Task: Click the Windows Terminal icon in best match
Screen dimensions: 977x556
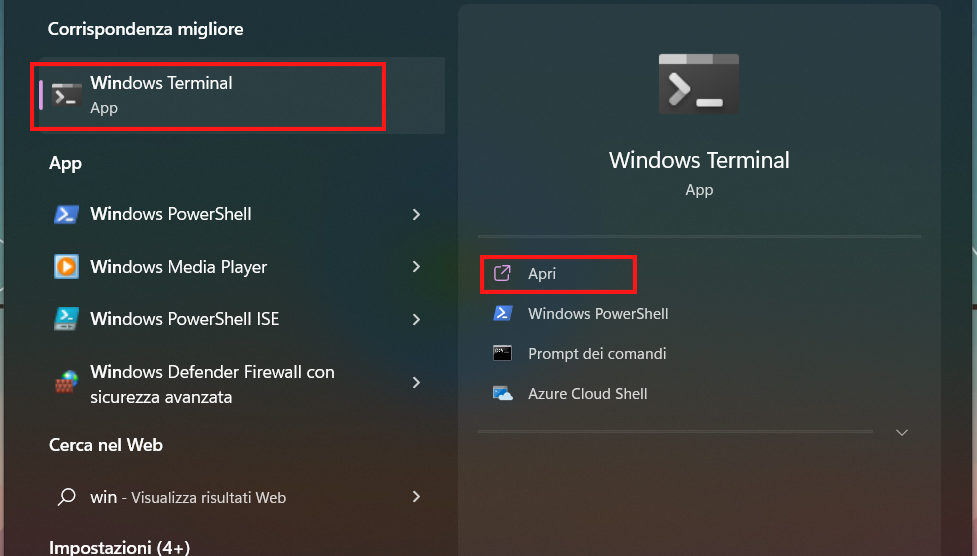Action: click(x=67, y=95)
